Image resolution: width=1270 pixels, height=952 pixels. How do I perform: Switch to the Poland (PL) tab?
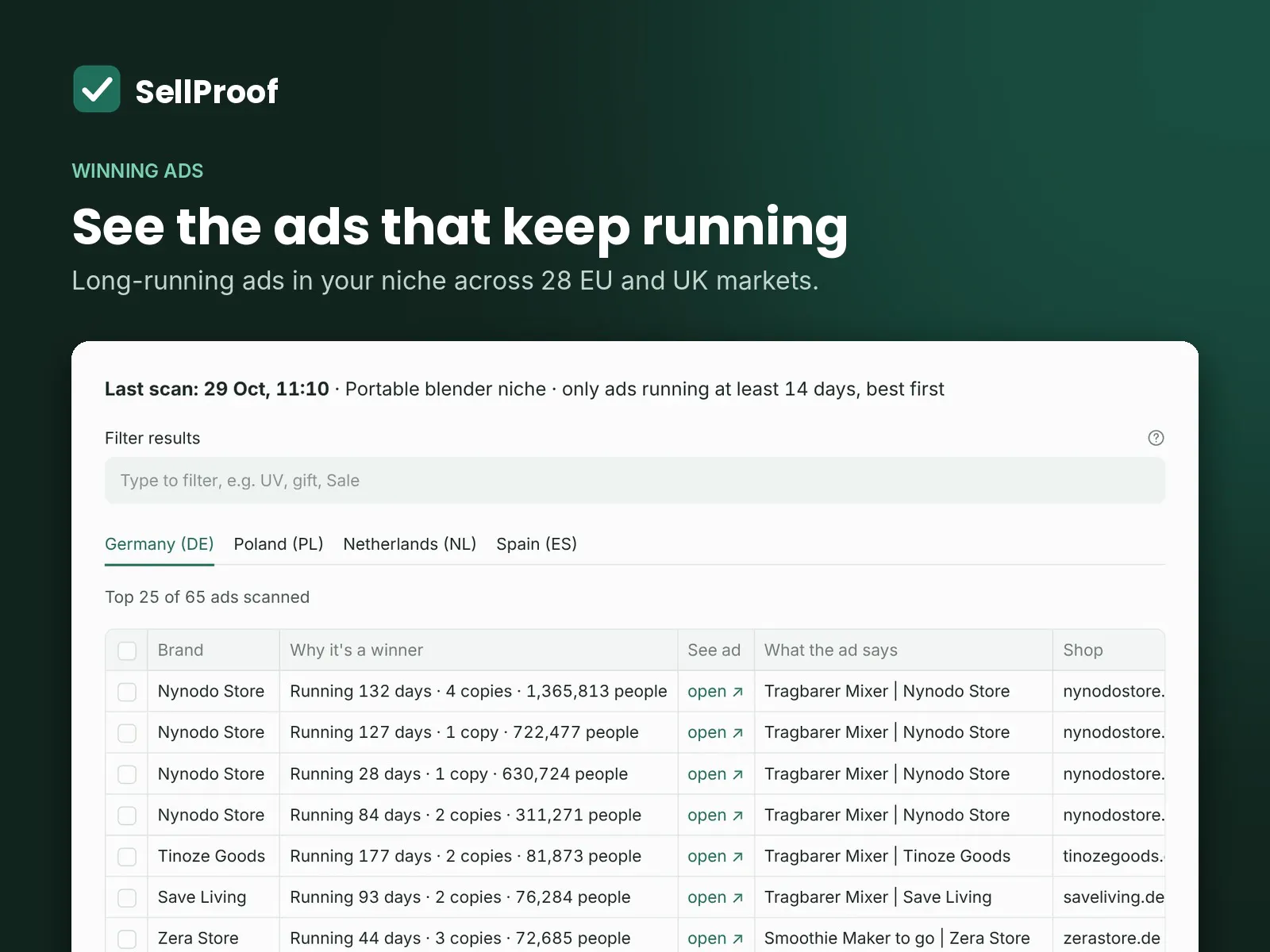click(x=279, y=544)
